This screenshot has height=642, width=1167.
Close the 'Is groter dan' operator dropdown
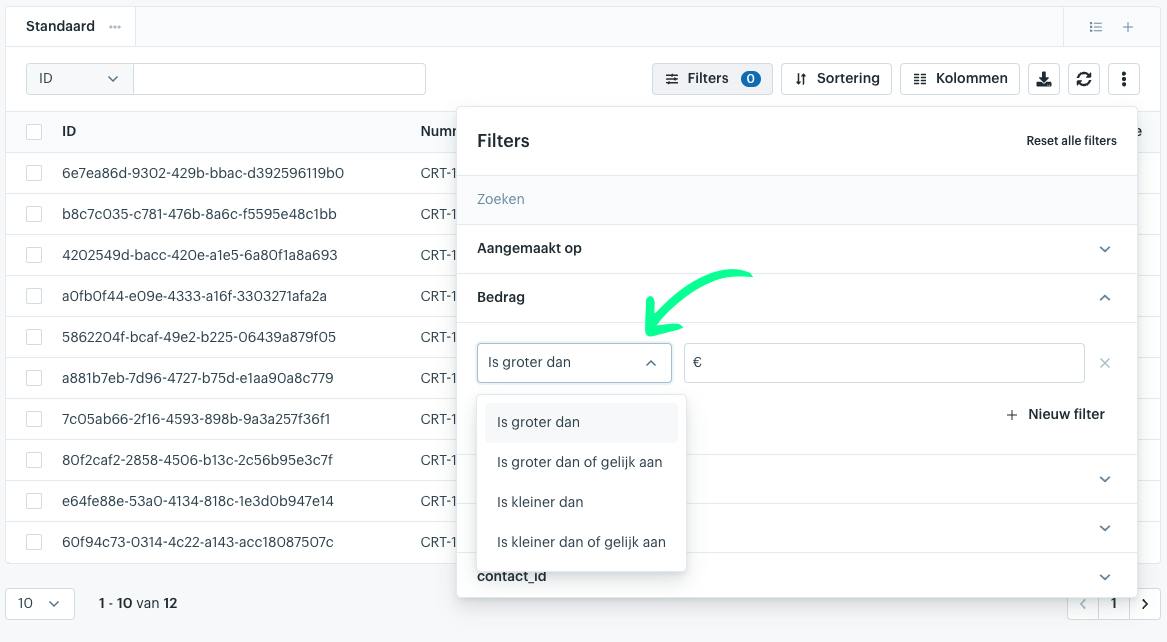point(574,363)
